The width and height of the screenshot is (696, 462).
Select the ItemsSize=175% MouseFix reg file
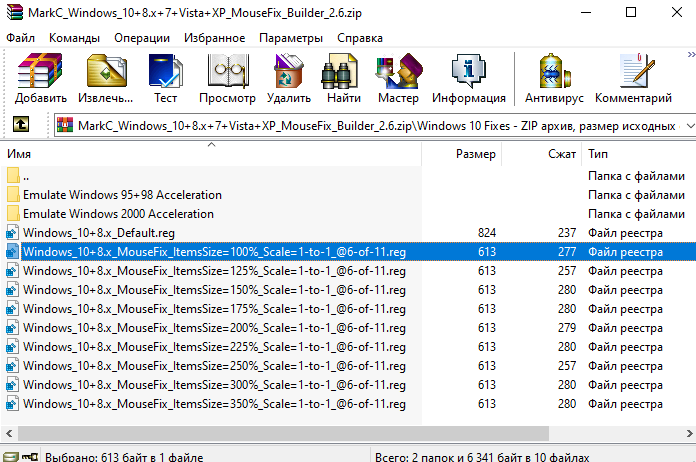(x=214, y=309)
